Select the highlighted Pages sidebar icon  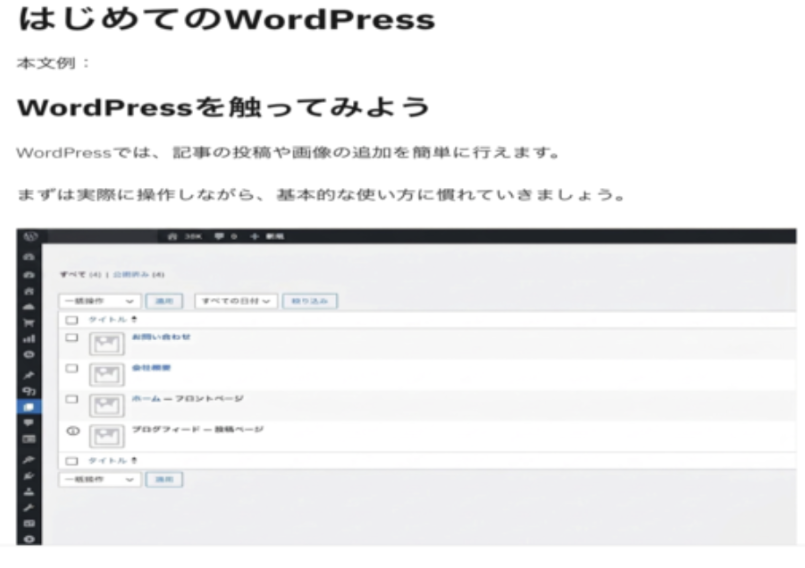(x=29, y=407)
